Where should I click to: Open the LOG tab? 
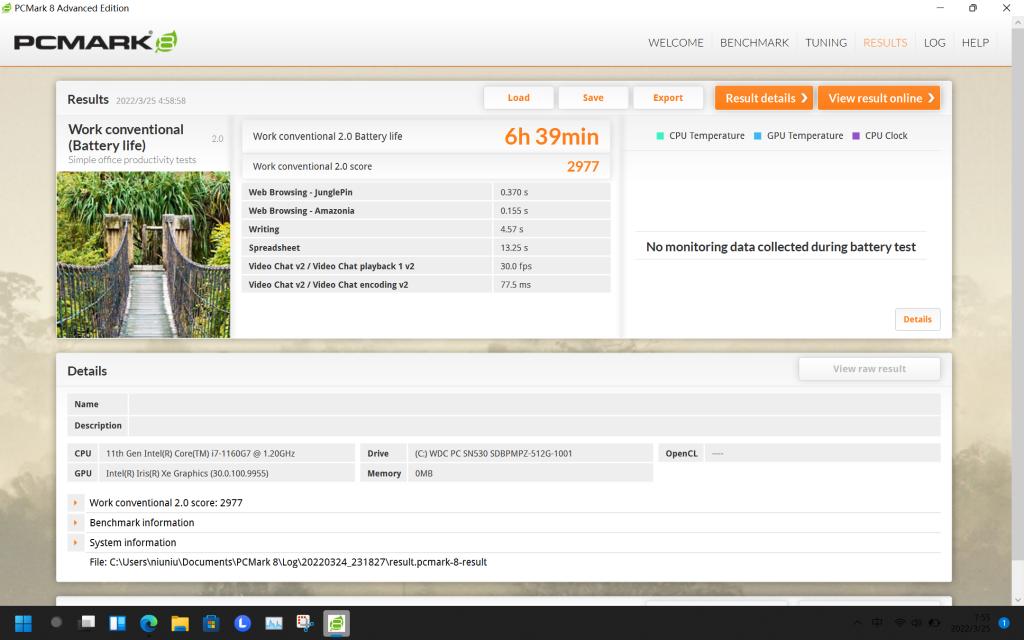[x=934, y=43]
